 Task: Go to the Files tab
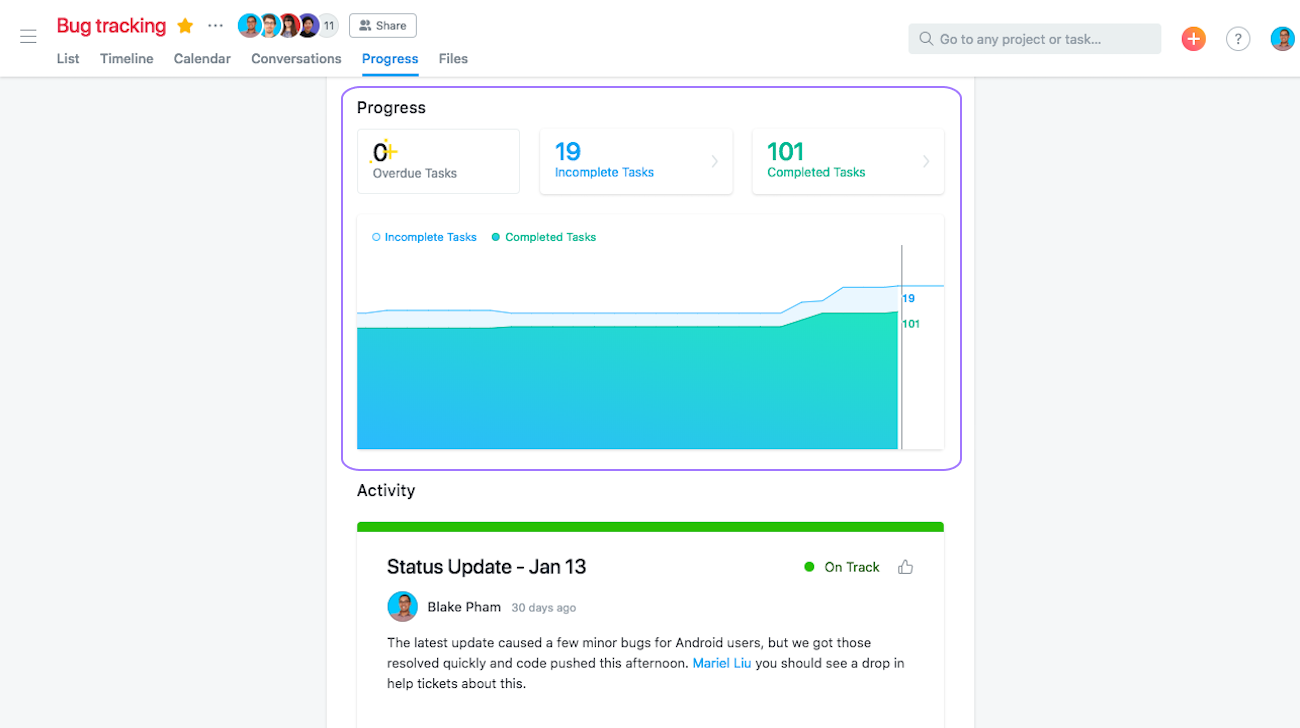(x=453, y=59)
